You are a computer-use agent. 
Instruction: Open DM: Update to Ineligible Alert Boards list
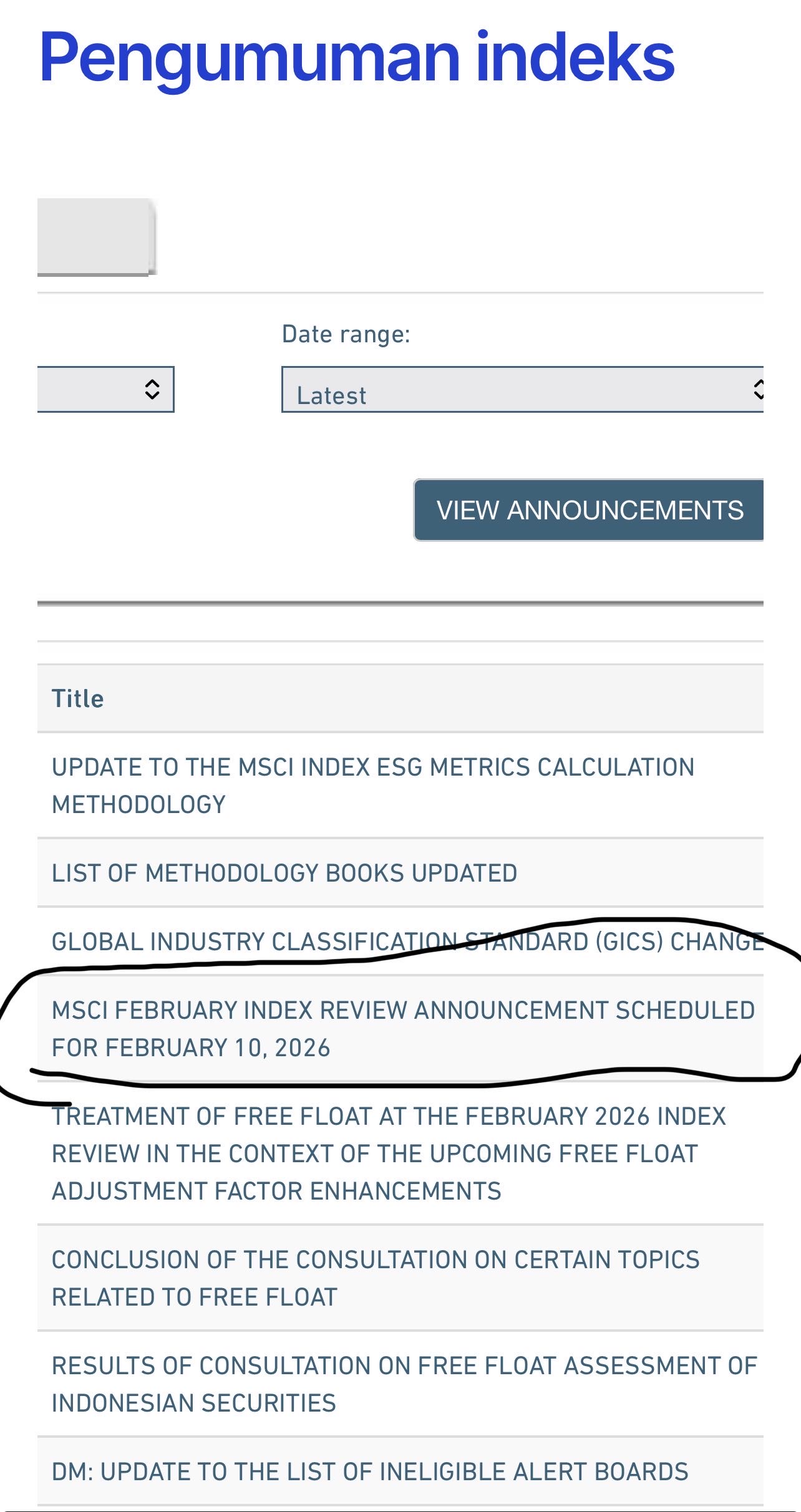(370, 1471)
